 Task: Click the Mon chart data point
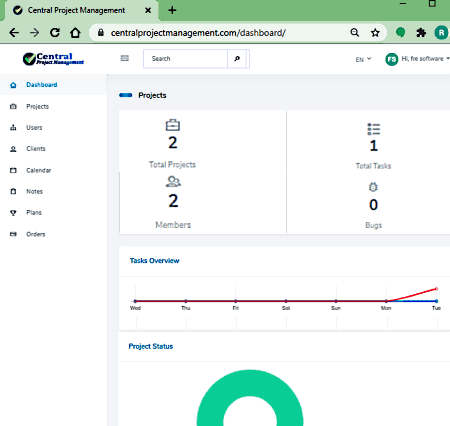[386, 301]
